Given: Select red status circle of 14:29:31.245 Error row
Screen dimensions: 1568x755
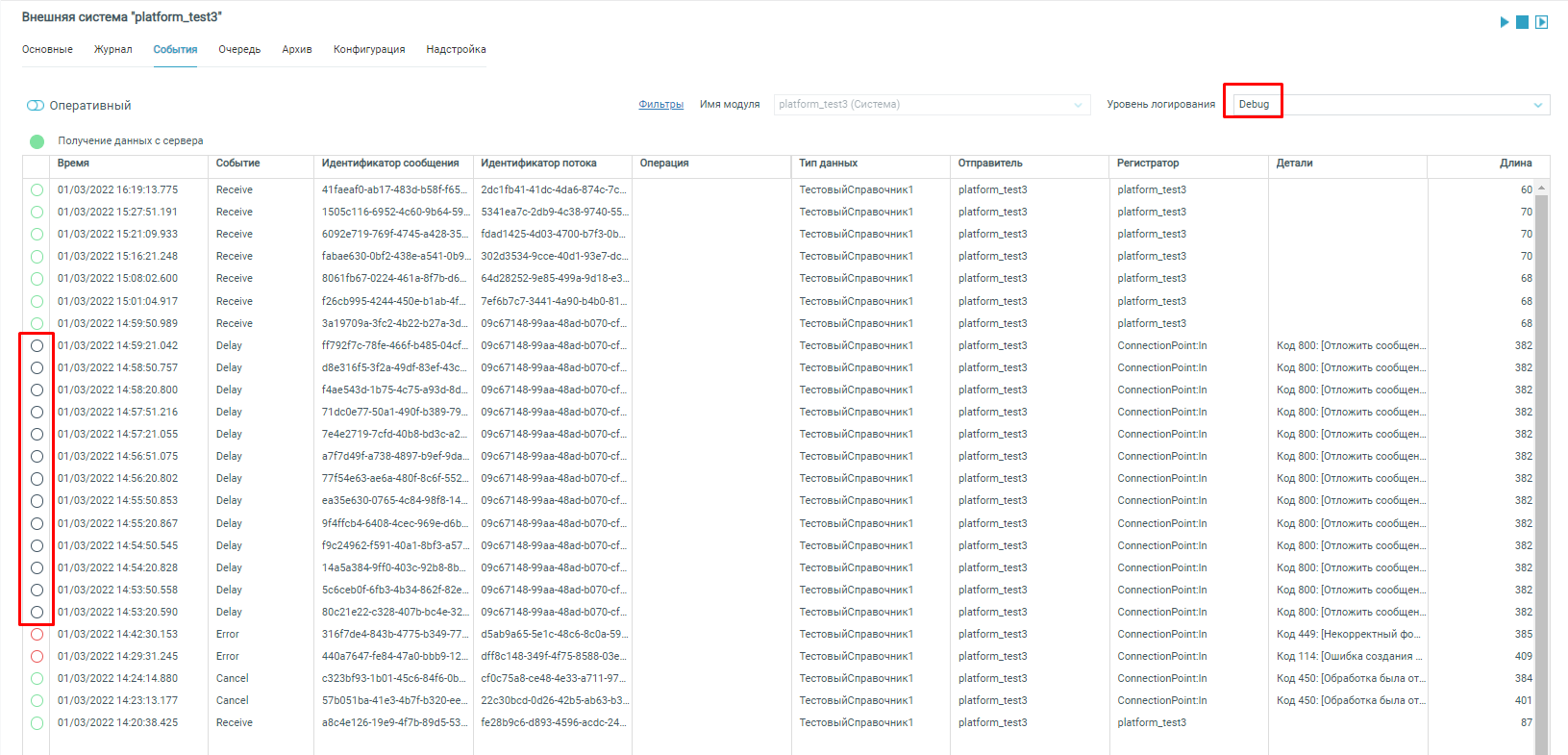Looking at the screenshot, I should click(x=37, y=657).
